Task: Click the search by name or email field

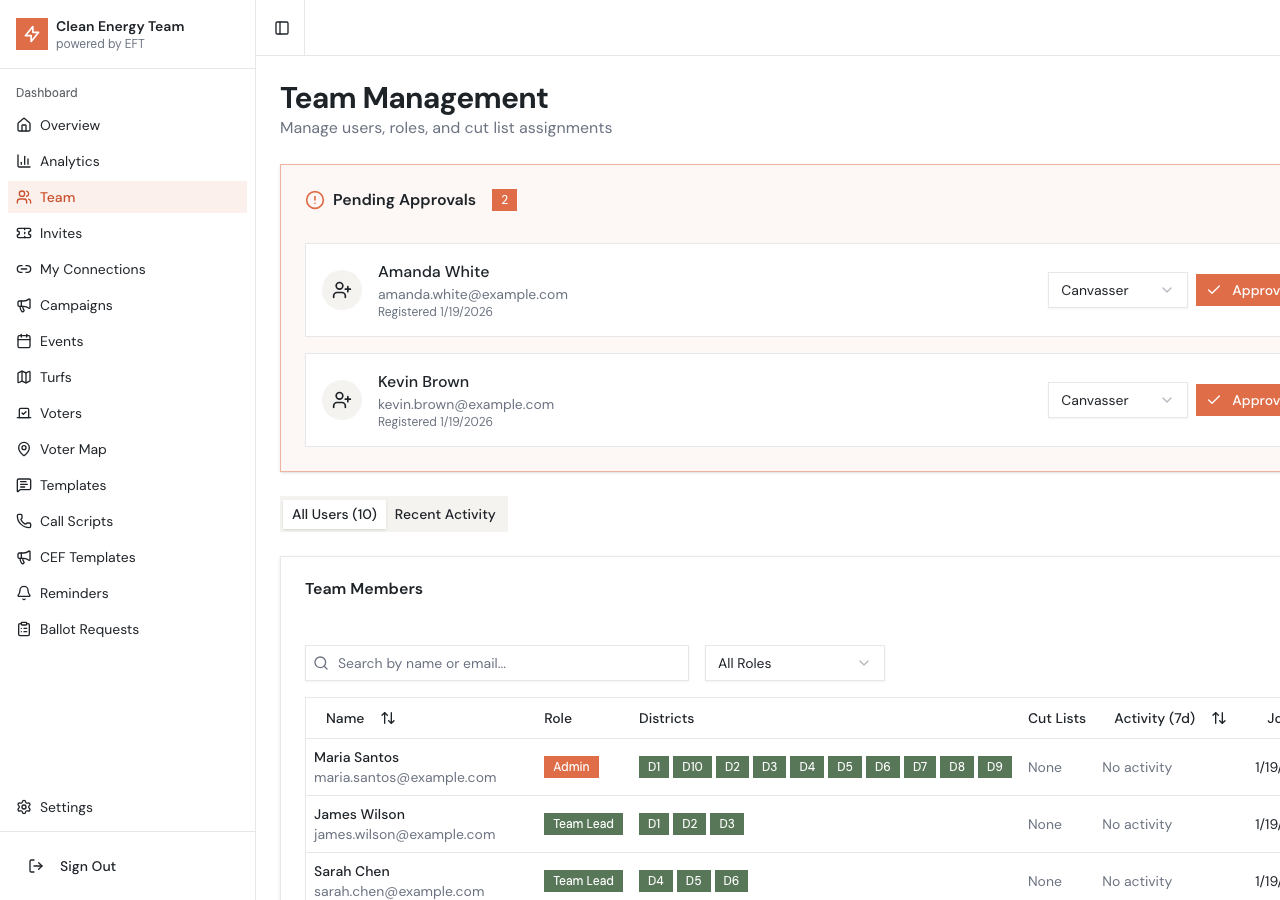Action: (506, 663)
